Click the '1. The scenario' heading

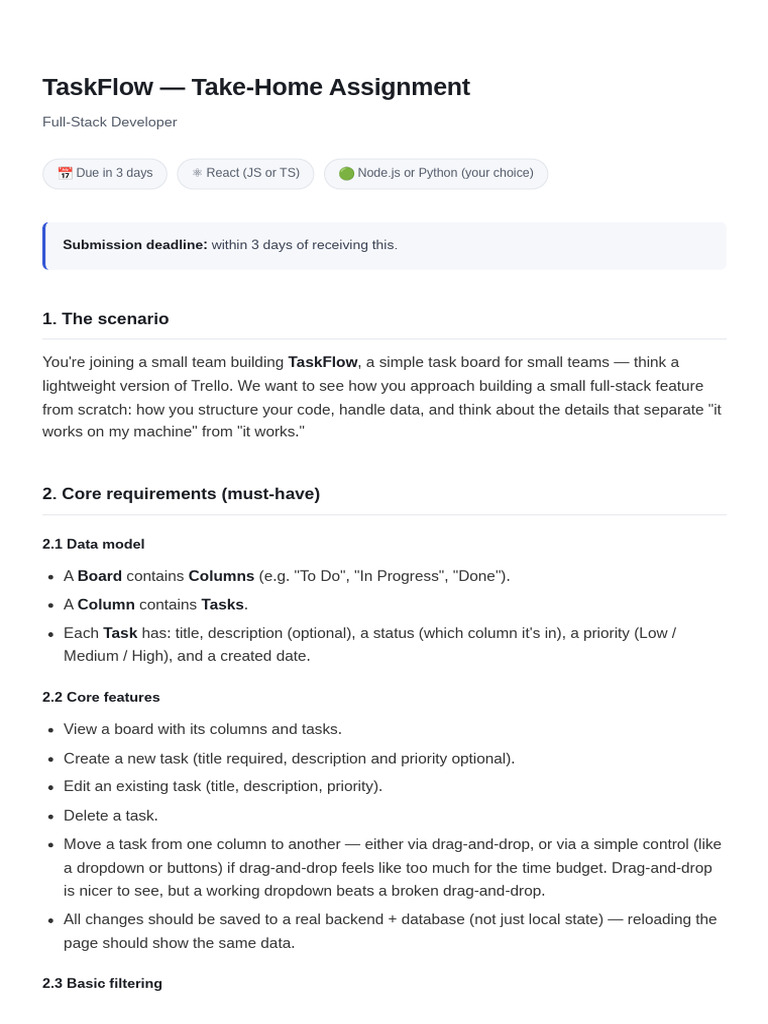point(106,319)
